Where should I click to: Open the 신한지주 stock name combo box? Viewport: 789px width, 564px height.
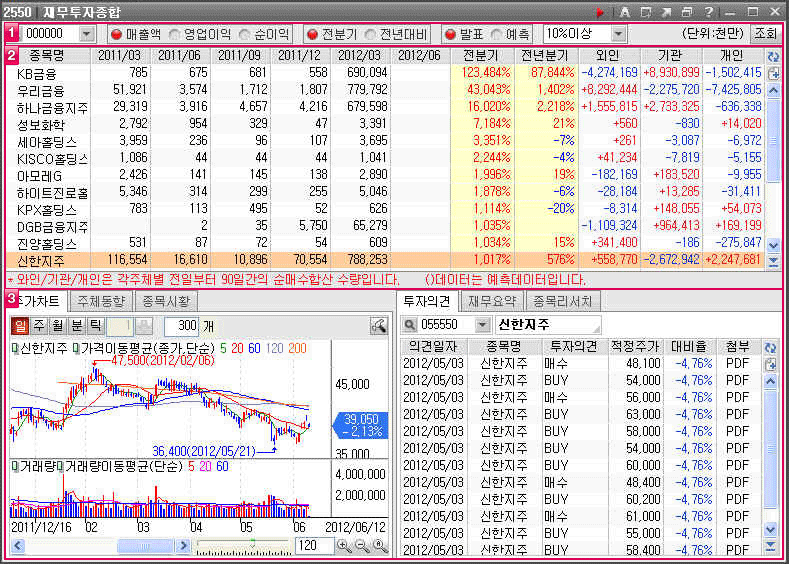coord(548,325)
